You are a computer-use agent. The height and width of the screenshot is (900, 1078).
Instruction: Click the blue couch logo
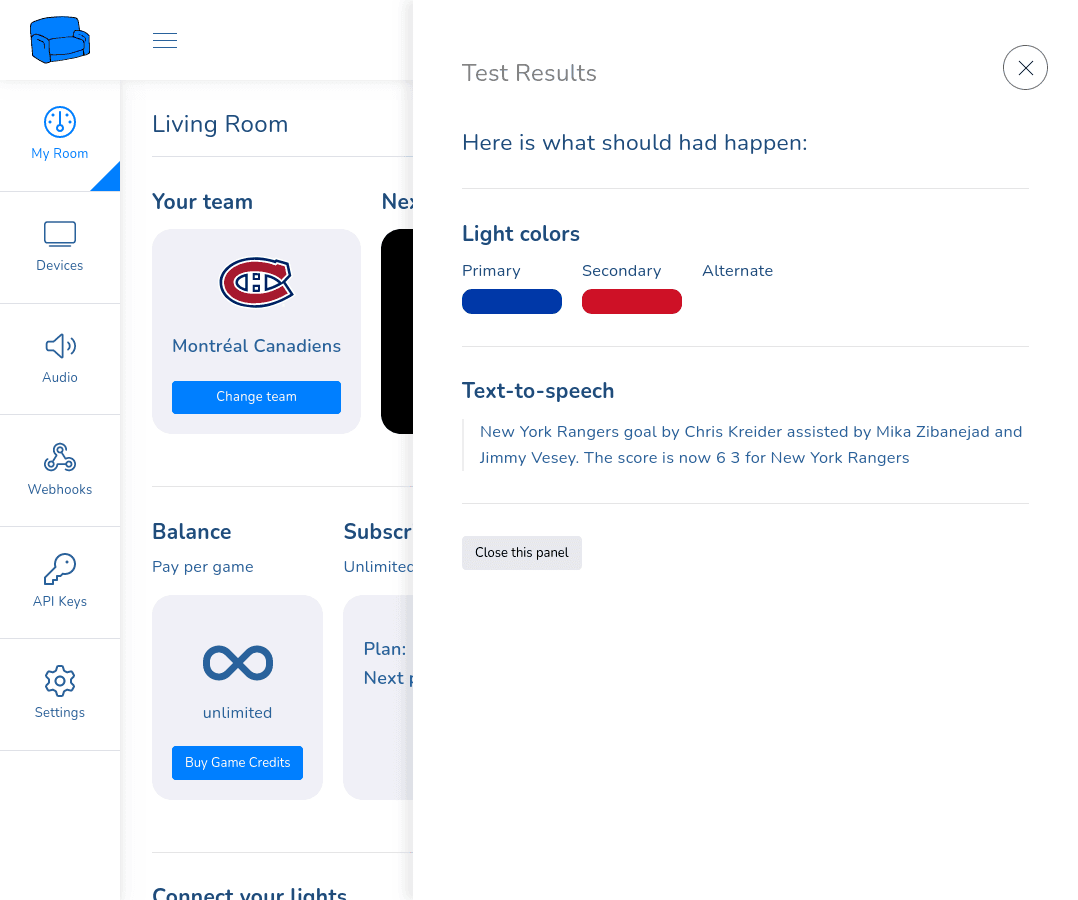pyautogui.click(x=60, y=40)
